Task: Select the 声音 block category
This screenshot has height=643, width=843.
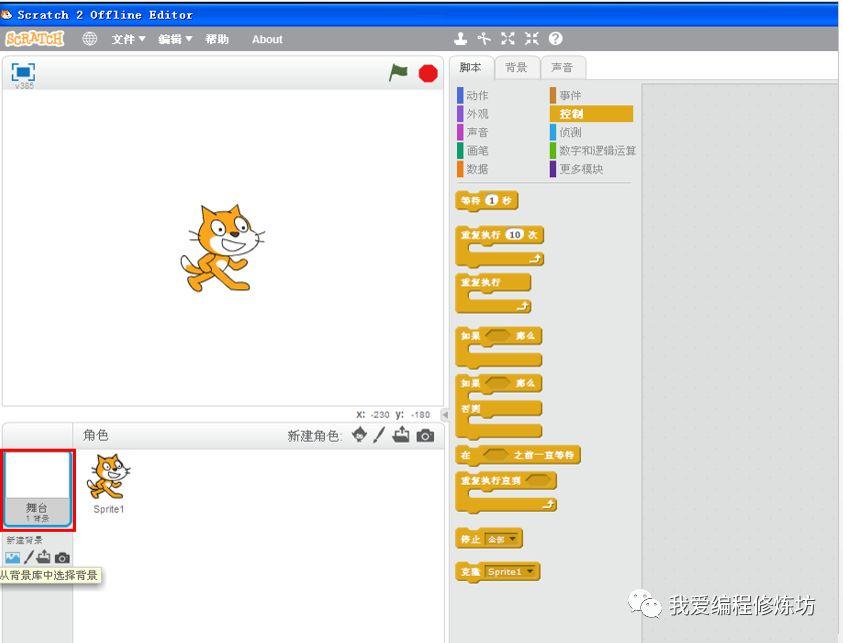Action: [x=473, y=132]
